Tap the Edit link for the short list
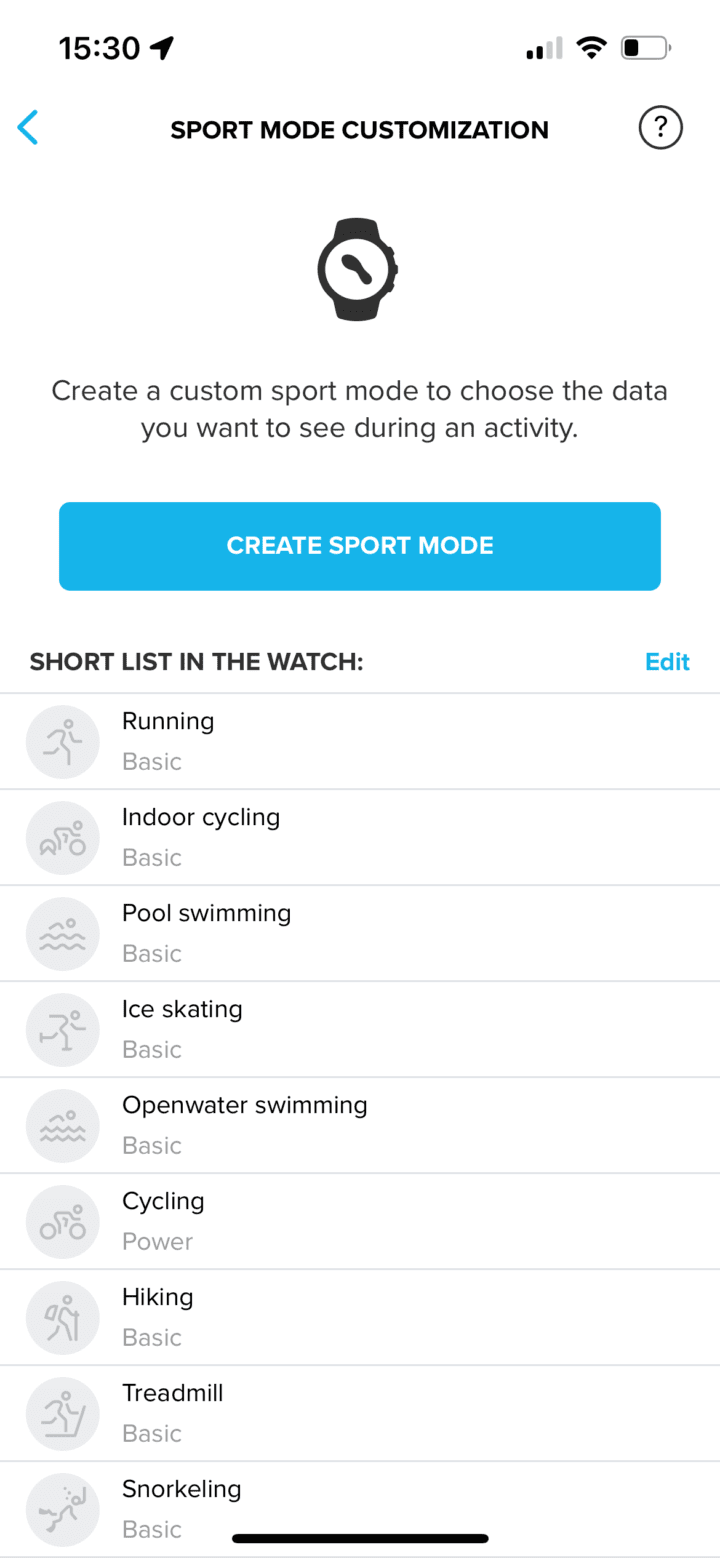Screen dimensions: 720x1558 [667, 662]
